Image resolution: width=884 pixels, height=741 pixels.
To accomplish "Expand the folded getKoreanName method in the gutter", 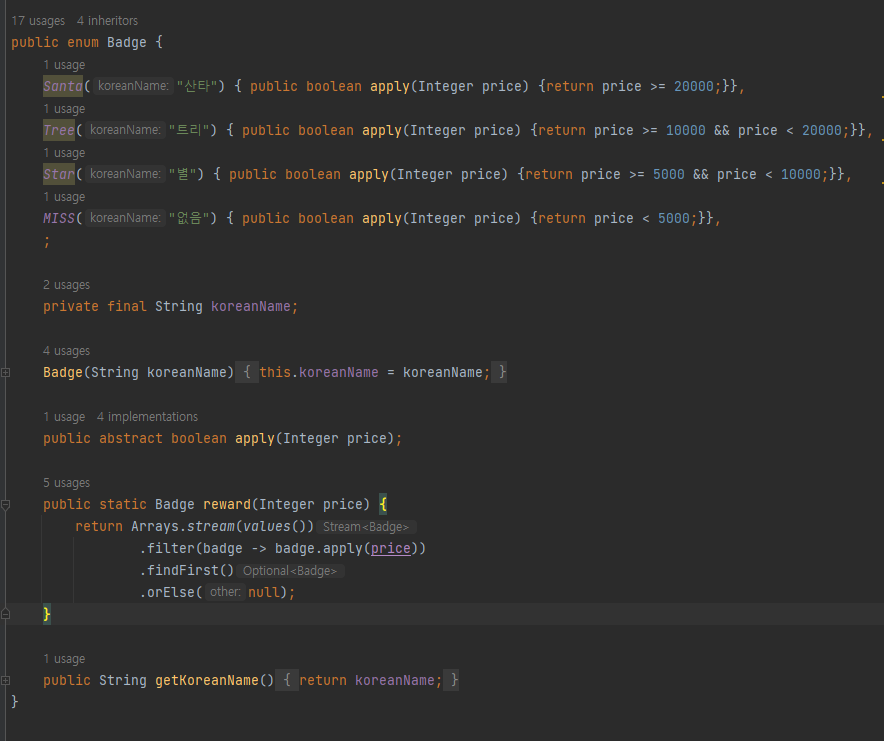I will 6,681.
